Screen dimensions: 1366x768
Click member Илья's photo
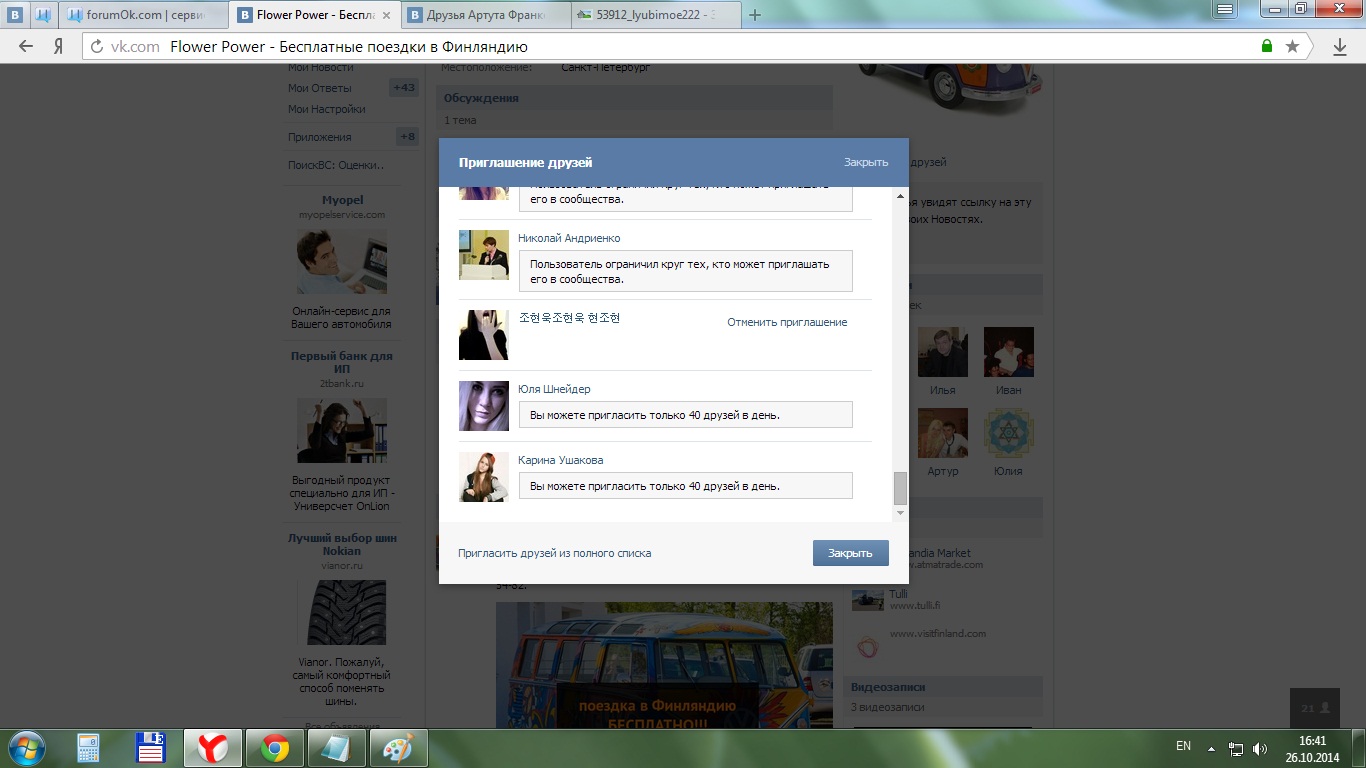click(943, 352)
